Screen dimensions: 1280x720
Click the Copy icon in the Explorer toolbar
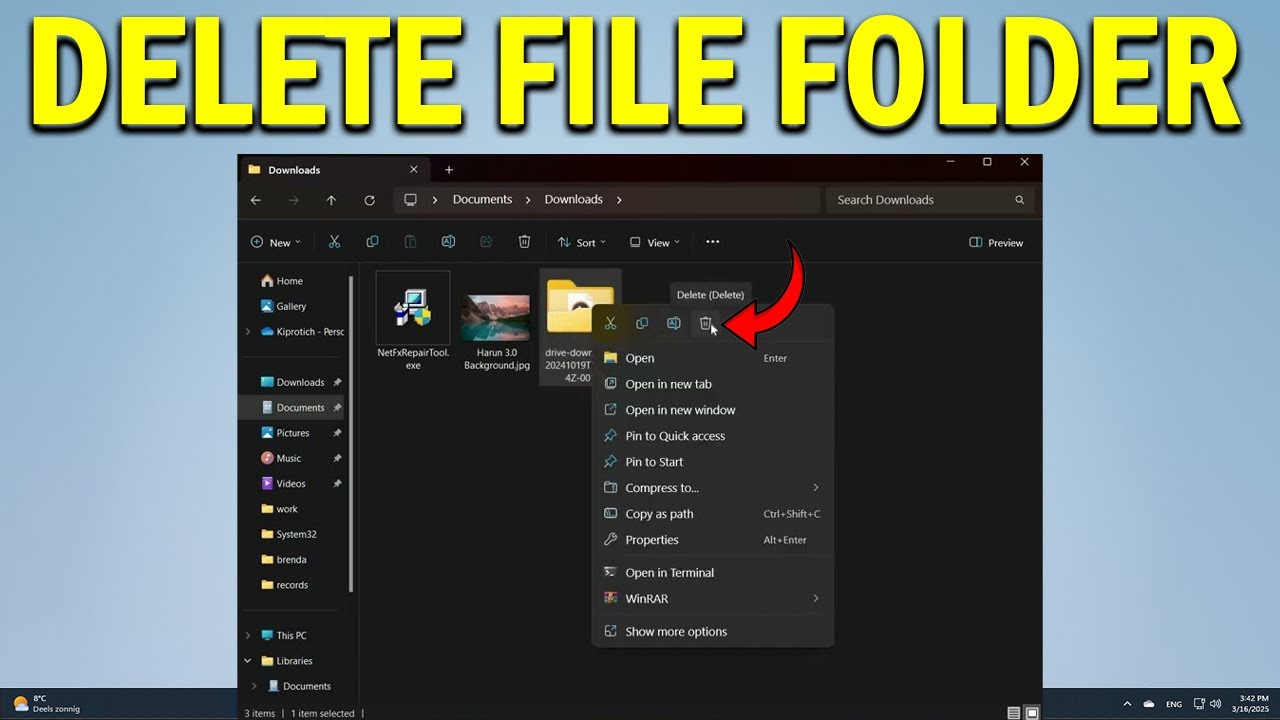(372, 242)
